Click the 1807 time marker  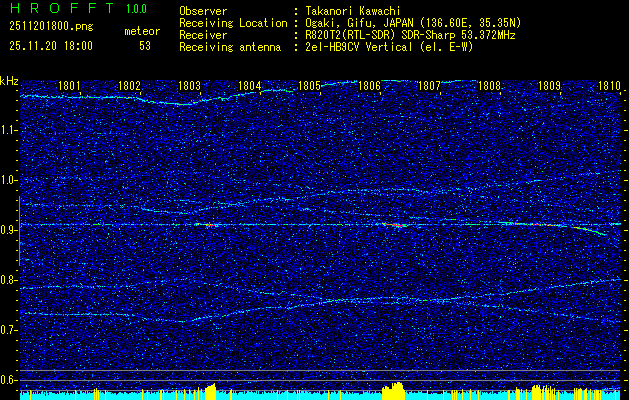[429, 87]
